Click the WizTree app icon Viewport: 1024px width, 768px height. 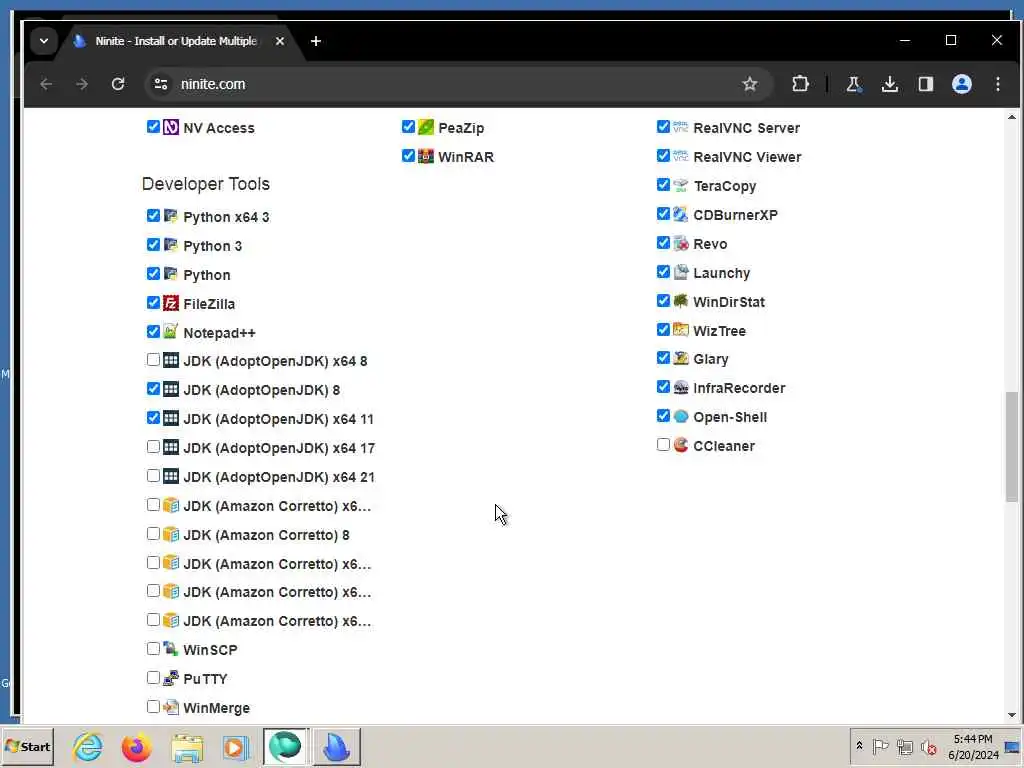(680, 330)
